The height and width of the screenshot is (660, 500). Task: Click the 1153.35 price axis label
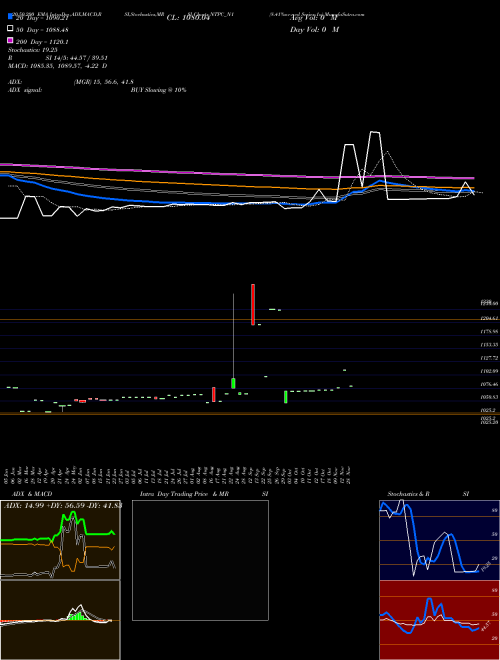pos(490,345)
